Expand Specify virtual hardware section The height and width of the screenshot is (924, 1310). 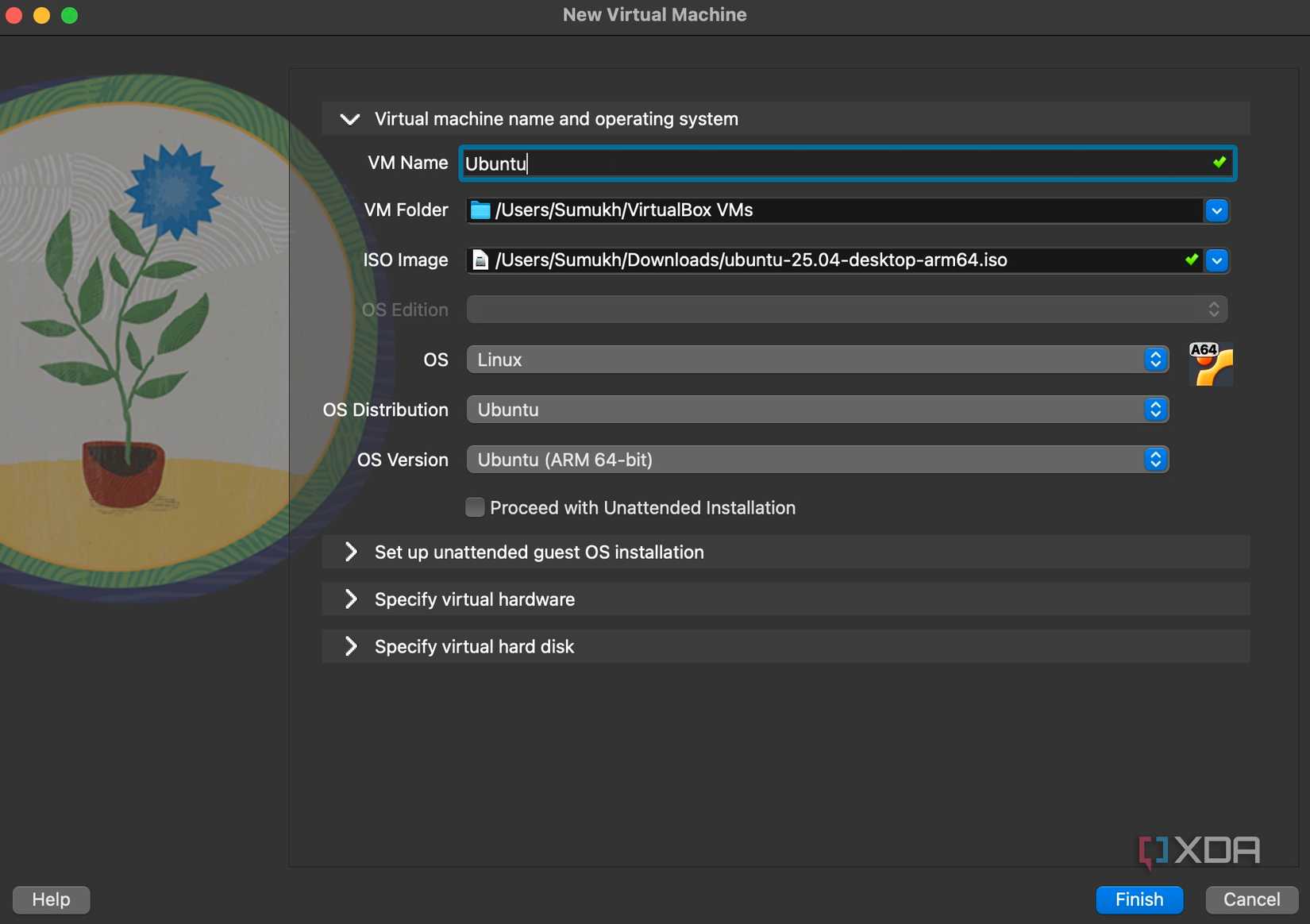(x=786, y=599)
